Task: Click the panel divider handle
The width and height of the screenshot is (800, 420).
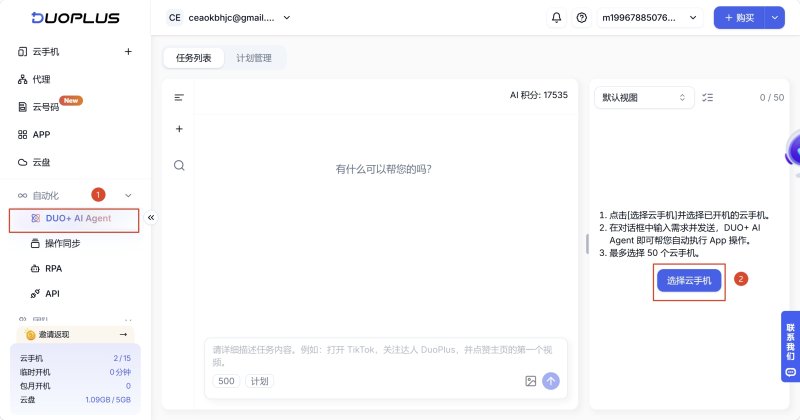Action: pos(587,244)
